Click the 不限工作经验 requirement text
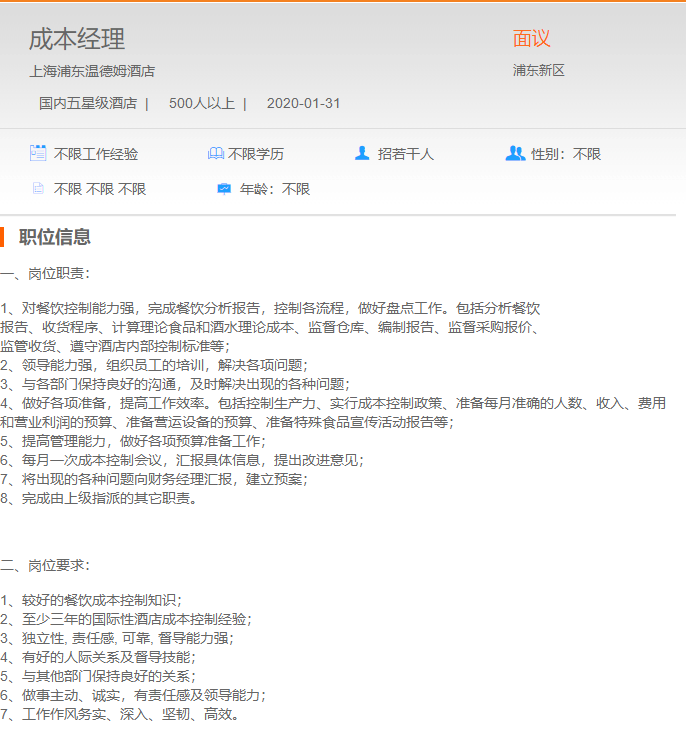This screenshot has height=748, width=686. tap(96, 154)
